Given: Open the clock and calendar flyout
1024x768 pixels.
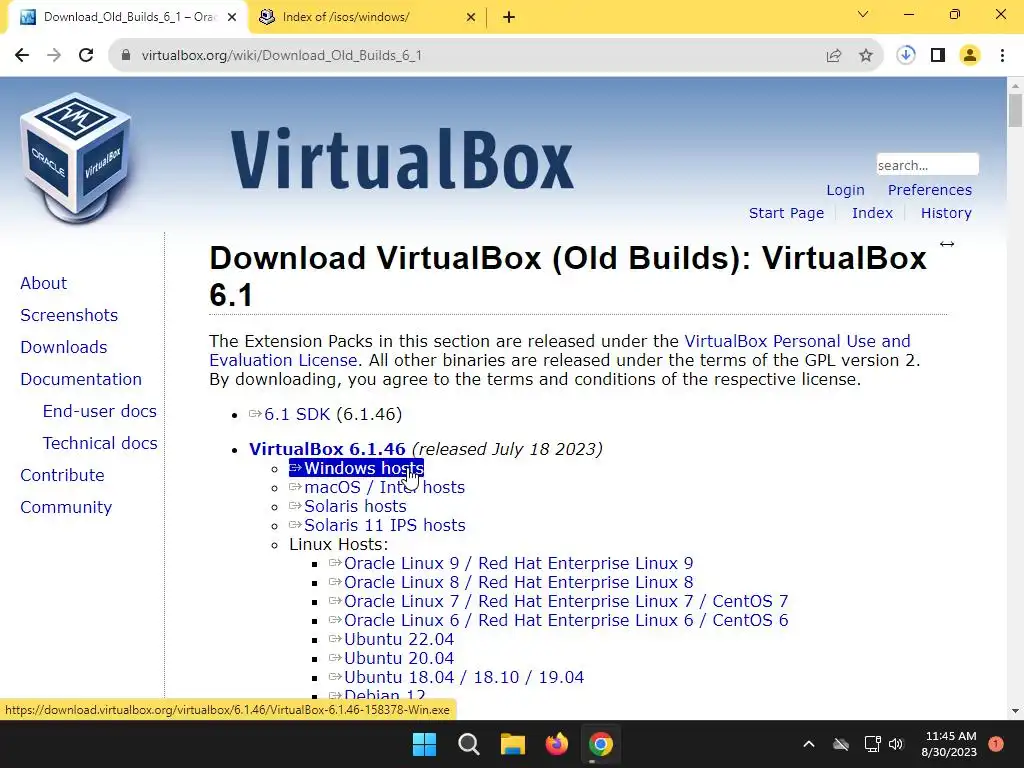Looking at the screenshot, I should pyautogui.click(x=950, y=744).
